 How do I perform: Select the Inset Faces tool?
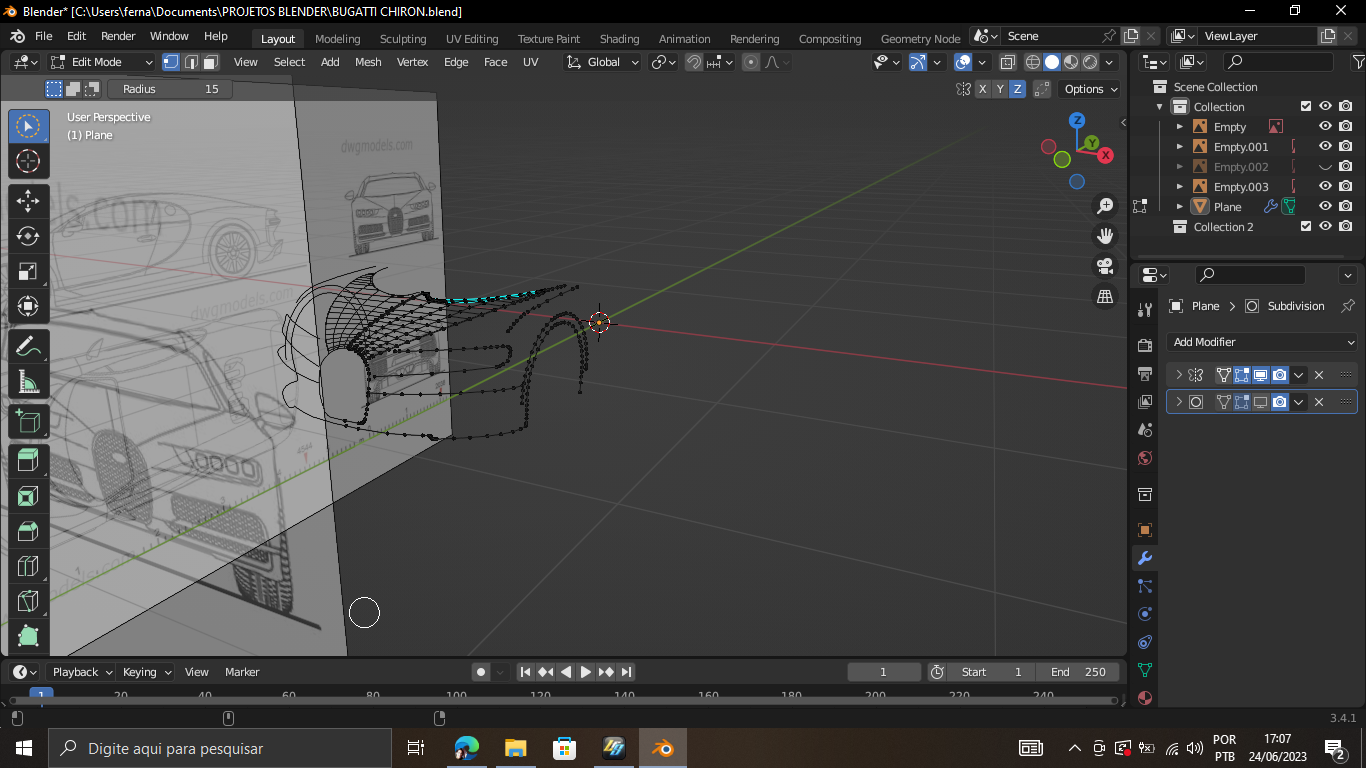click(x=28, y=496)
